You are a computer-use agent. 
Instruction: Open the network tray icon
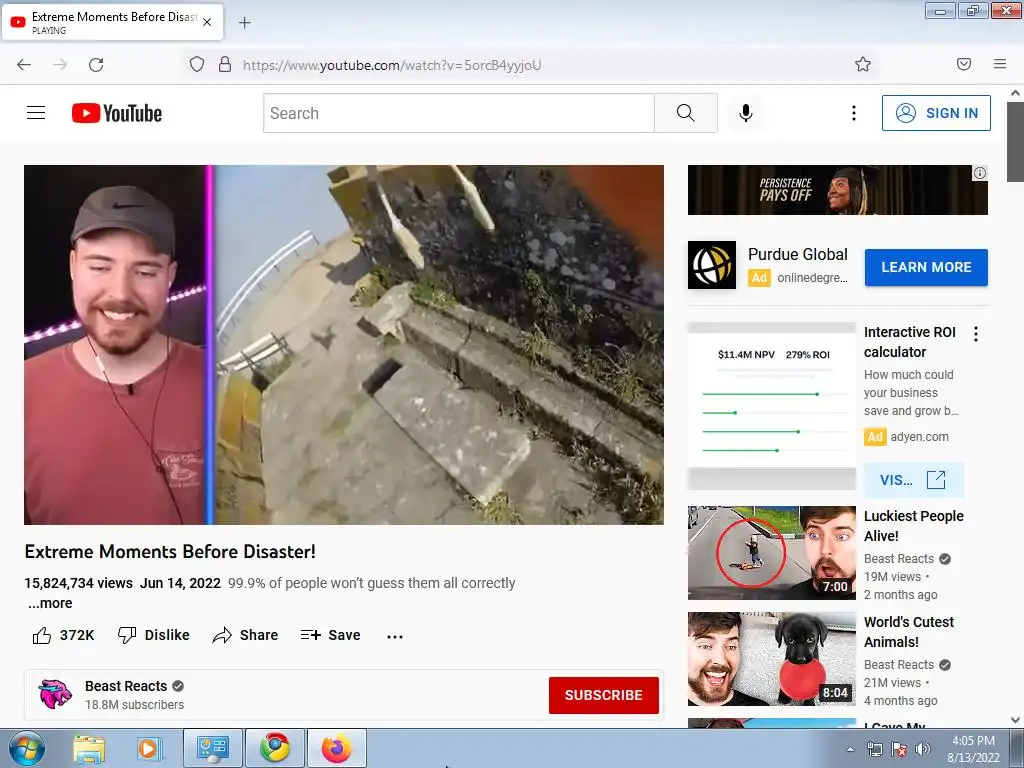coord(874,750)
